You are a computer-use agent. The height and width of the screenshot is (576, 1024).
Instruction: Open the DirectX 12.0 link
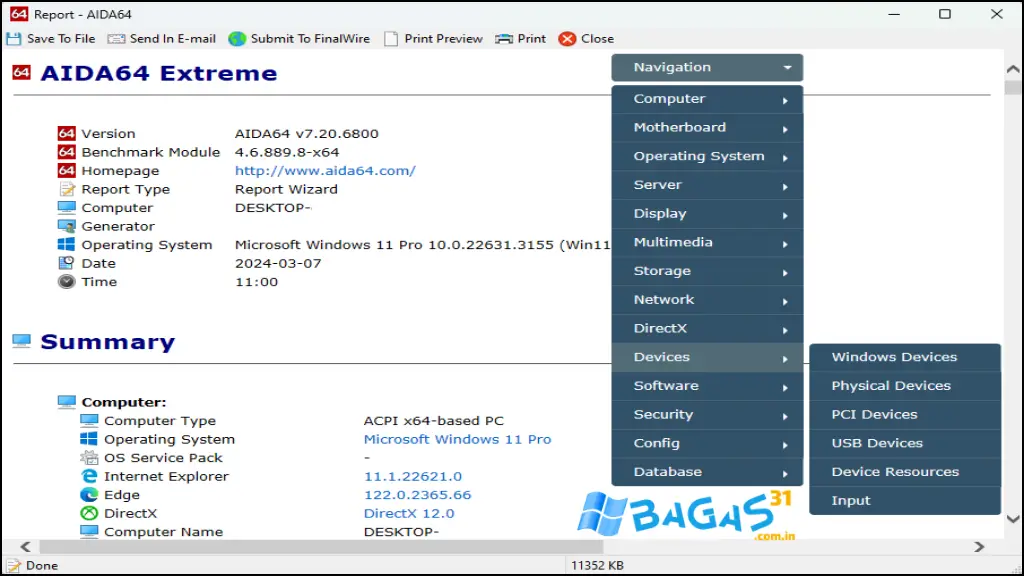coord(410,512)
